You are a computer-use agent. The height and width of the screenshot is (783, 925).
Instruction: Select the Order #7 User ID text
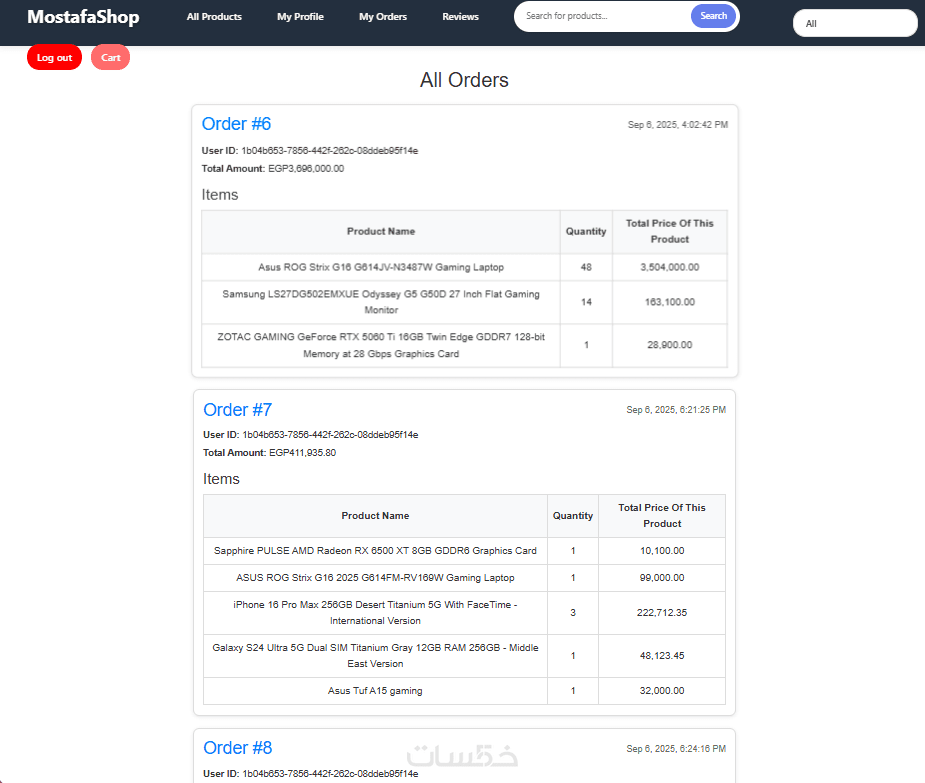coord(311,435)
